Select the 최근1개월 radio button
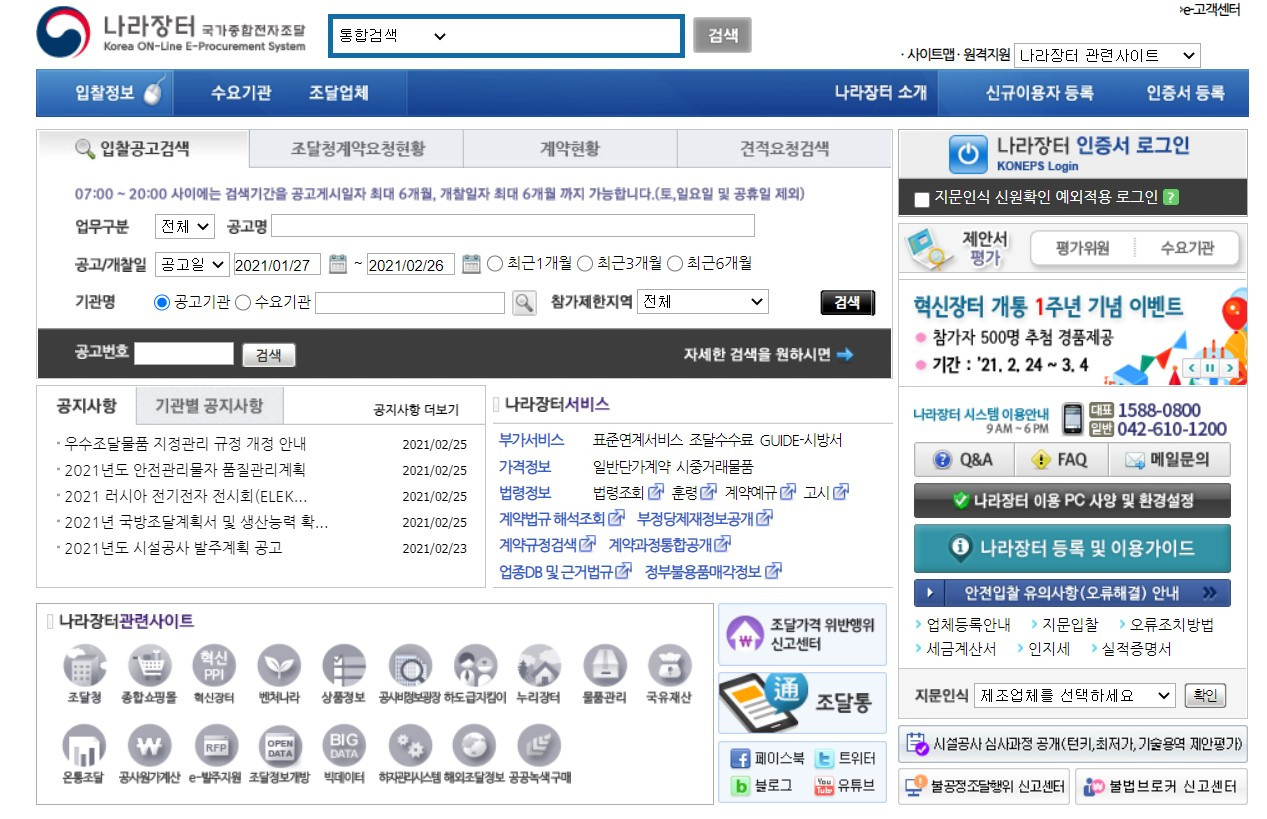 495,264
